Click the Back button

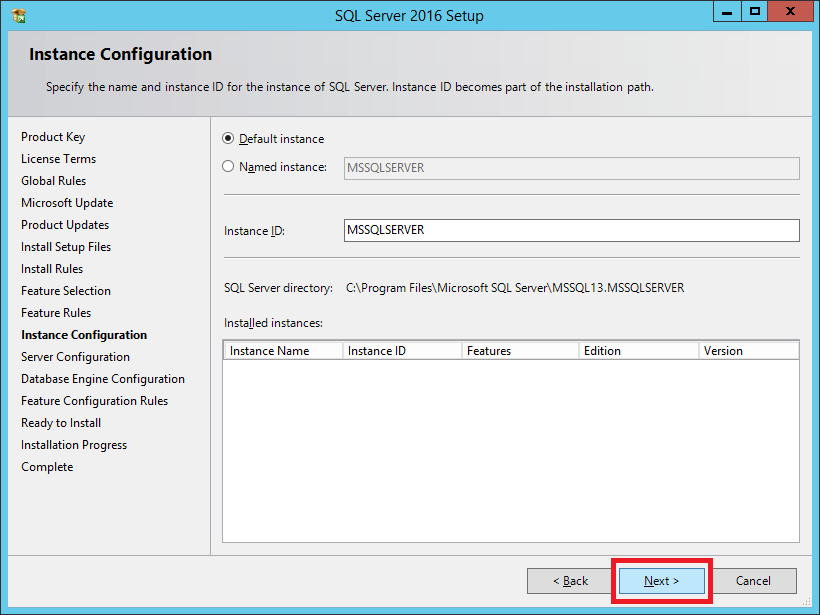pyautogui.click(x=571, y=581)
